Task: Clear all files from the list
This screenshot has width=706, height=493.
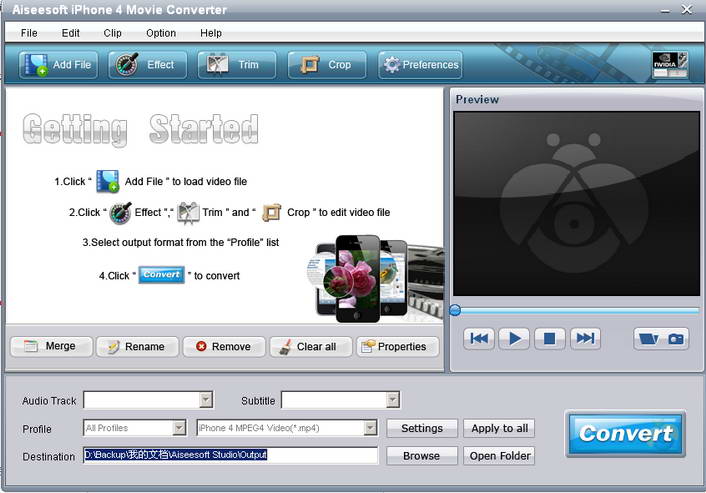Action: click(311, 346)
